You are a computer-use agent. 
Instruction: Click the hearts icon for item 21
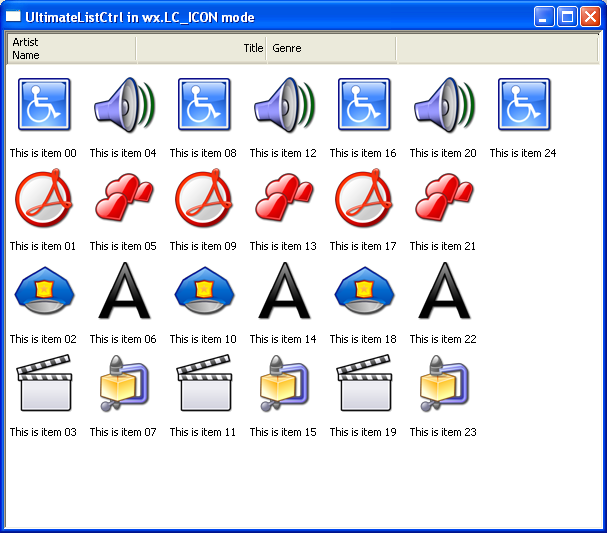coord(444,198)
